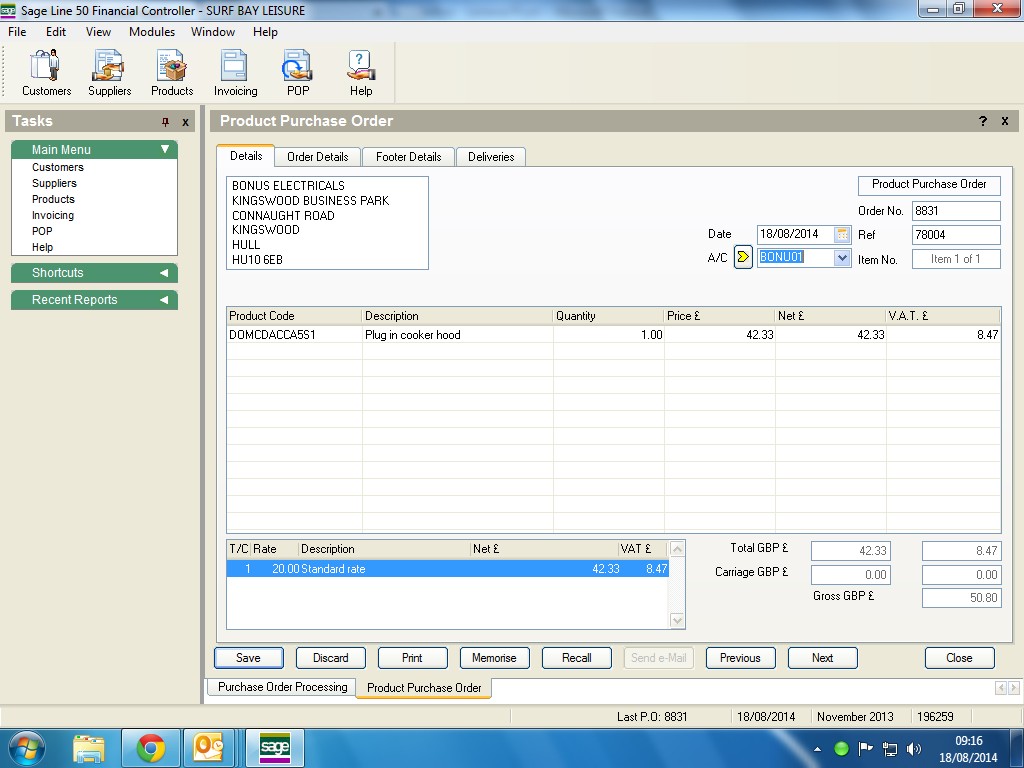Open the Products toolbar icon

coord(172,73)
